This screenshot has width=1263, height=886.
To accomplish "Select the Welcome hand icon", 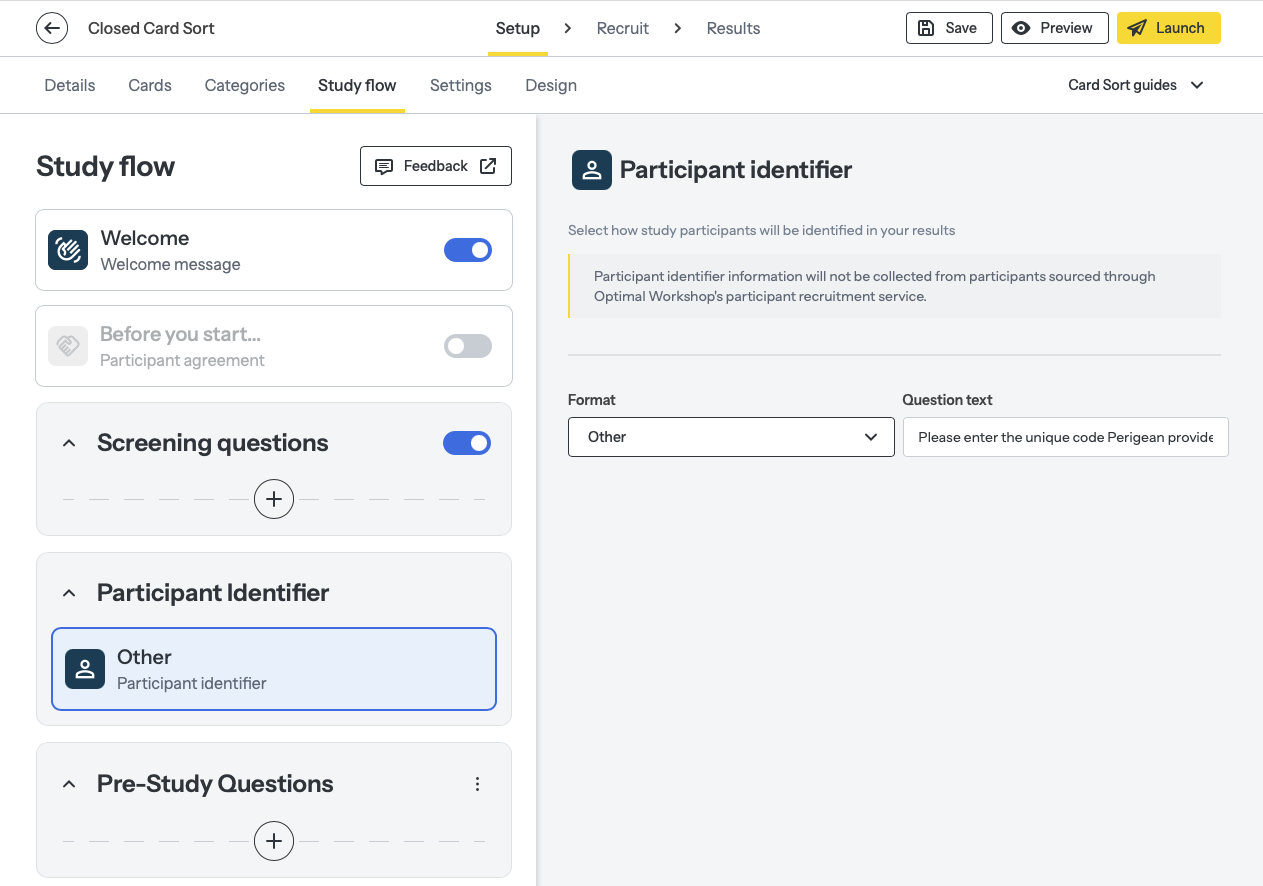I will click(67, 250).
